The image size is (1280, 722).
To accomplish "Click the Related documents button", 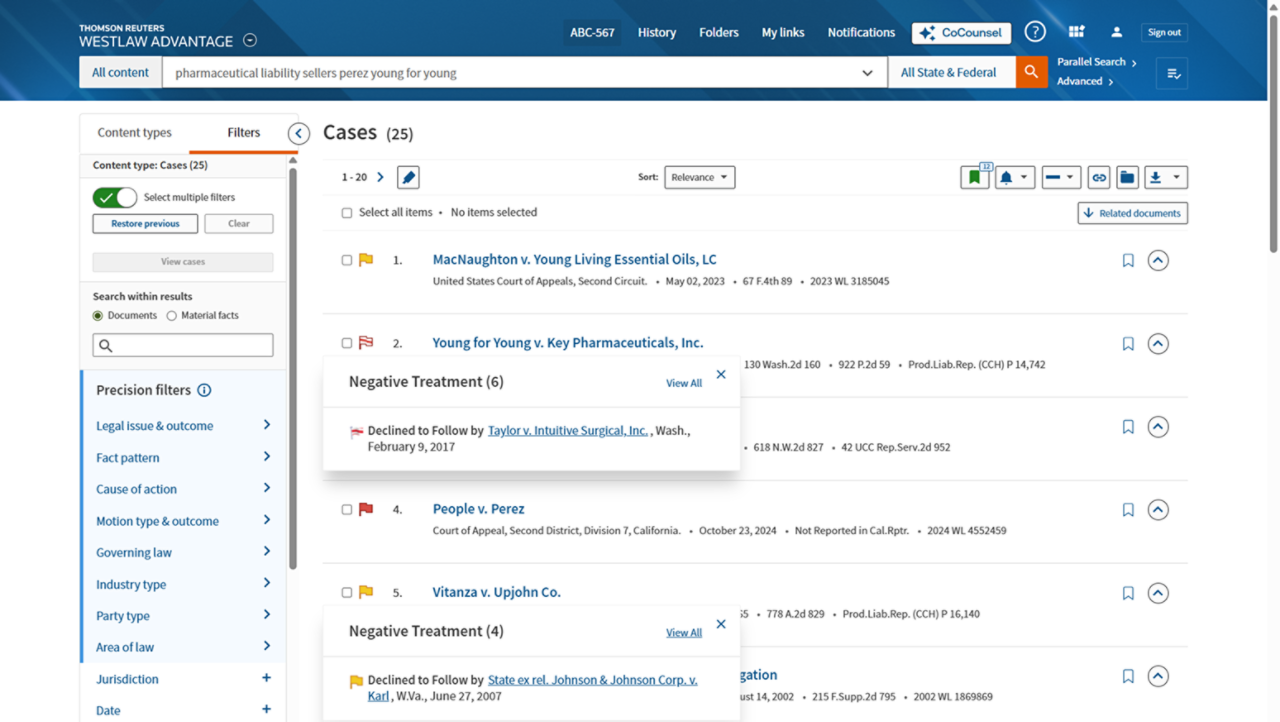I will click(x=1132, y=213).
